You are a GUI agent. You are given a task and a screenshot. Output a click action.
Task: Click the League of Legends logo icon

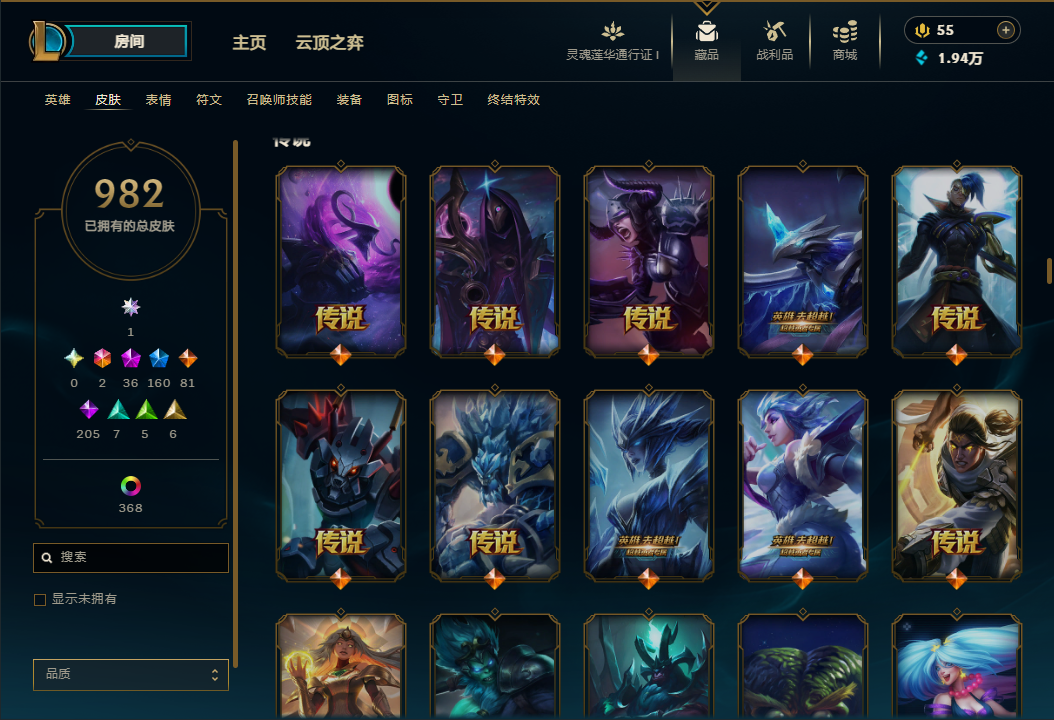click(47, 41)
